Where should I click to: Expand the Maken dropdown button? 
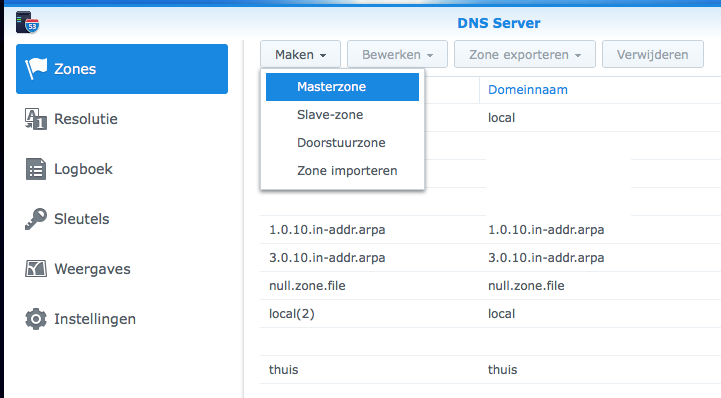click(300, 55)
